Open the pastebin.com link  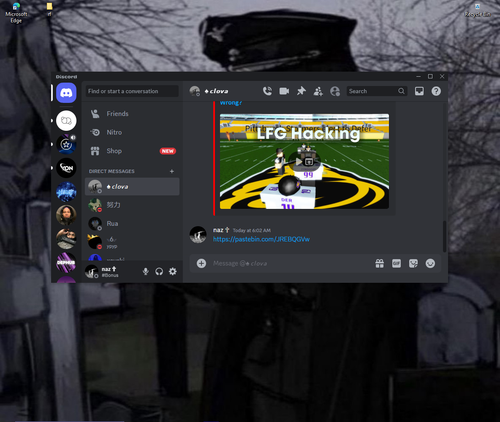click(261, 239)
